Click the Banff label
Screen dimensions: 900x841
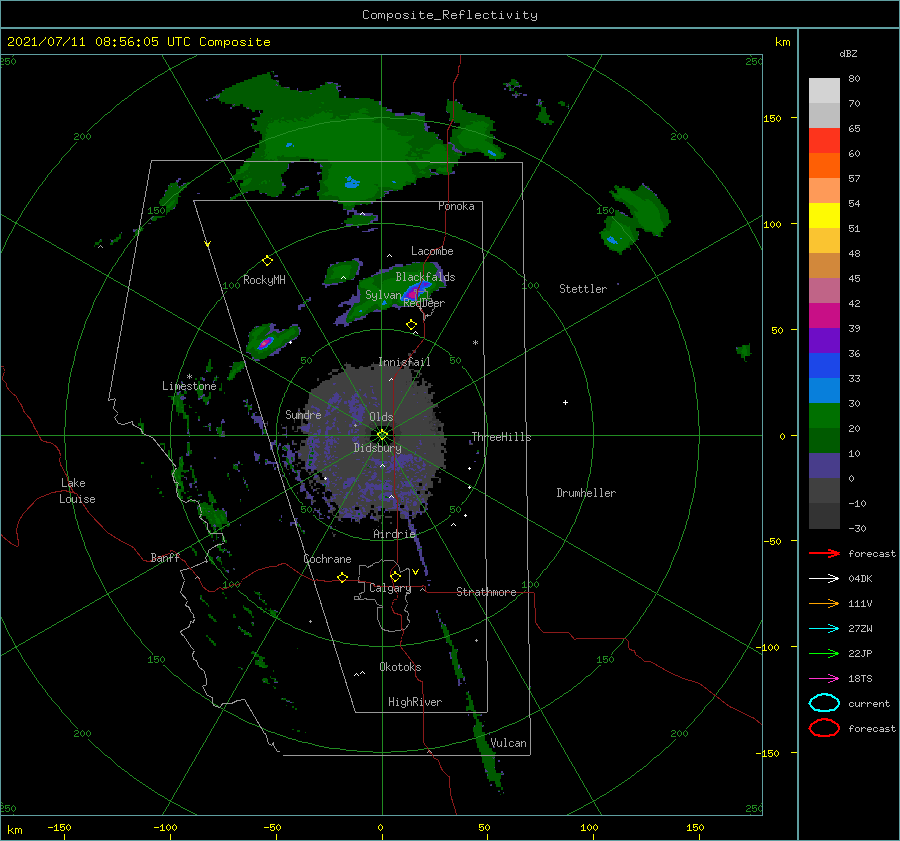coord(165,557)
